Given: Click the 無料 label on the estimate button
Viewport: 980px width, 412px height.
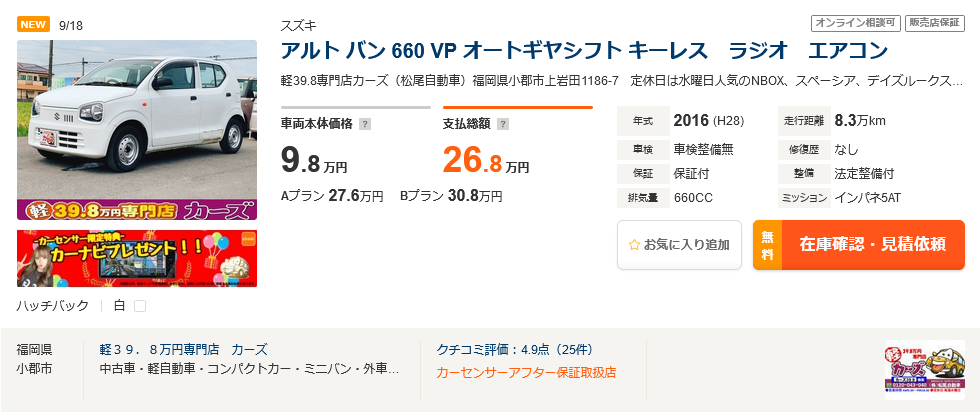Looking at the screenshot, I should pos(767,245).
